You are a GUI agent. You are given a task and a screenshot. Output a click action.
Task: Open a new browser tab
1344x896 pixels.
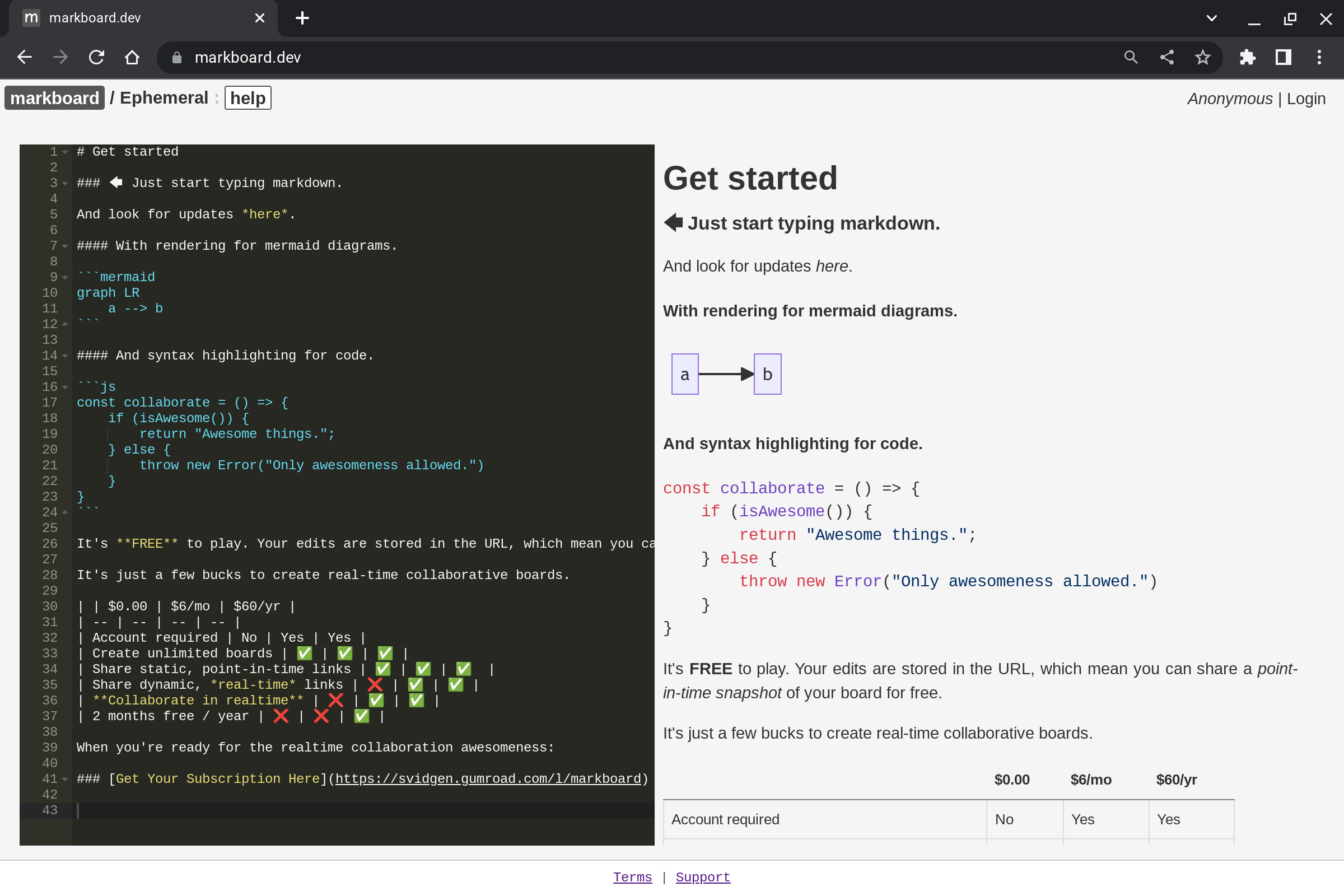click(x=302, y=18)
